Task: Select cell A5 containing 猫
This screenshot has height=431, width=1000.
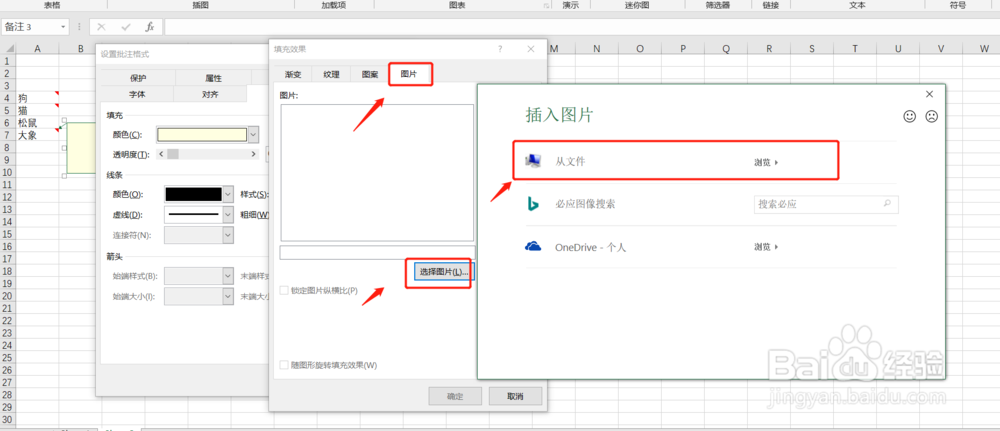Action: [x=37, y=110]
